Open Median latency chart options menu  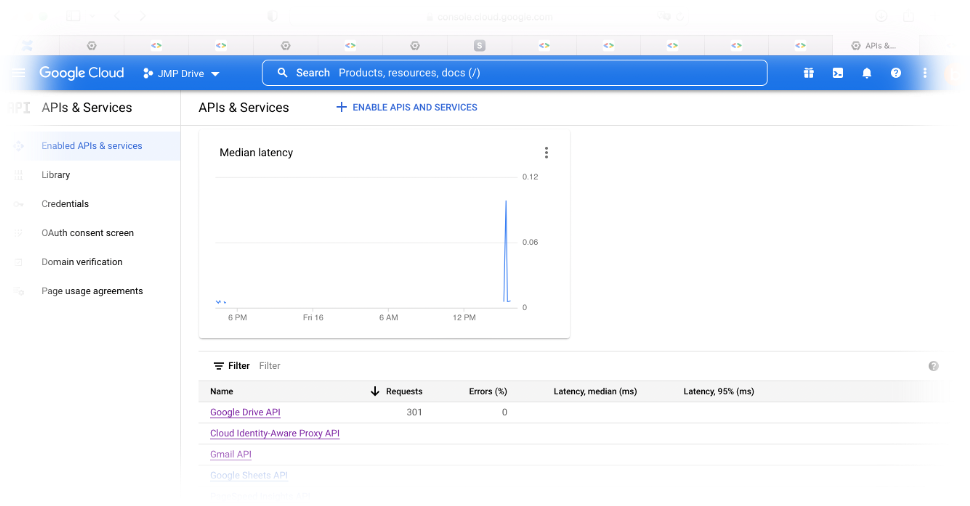click(546, 153)
